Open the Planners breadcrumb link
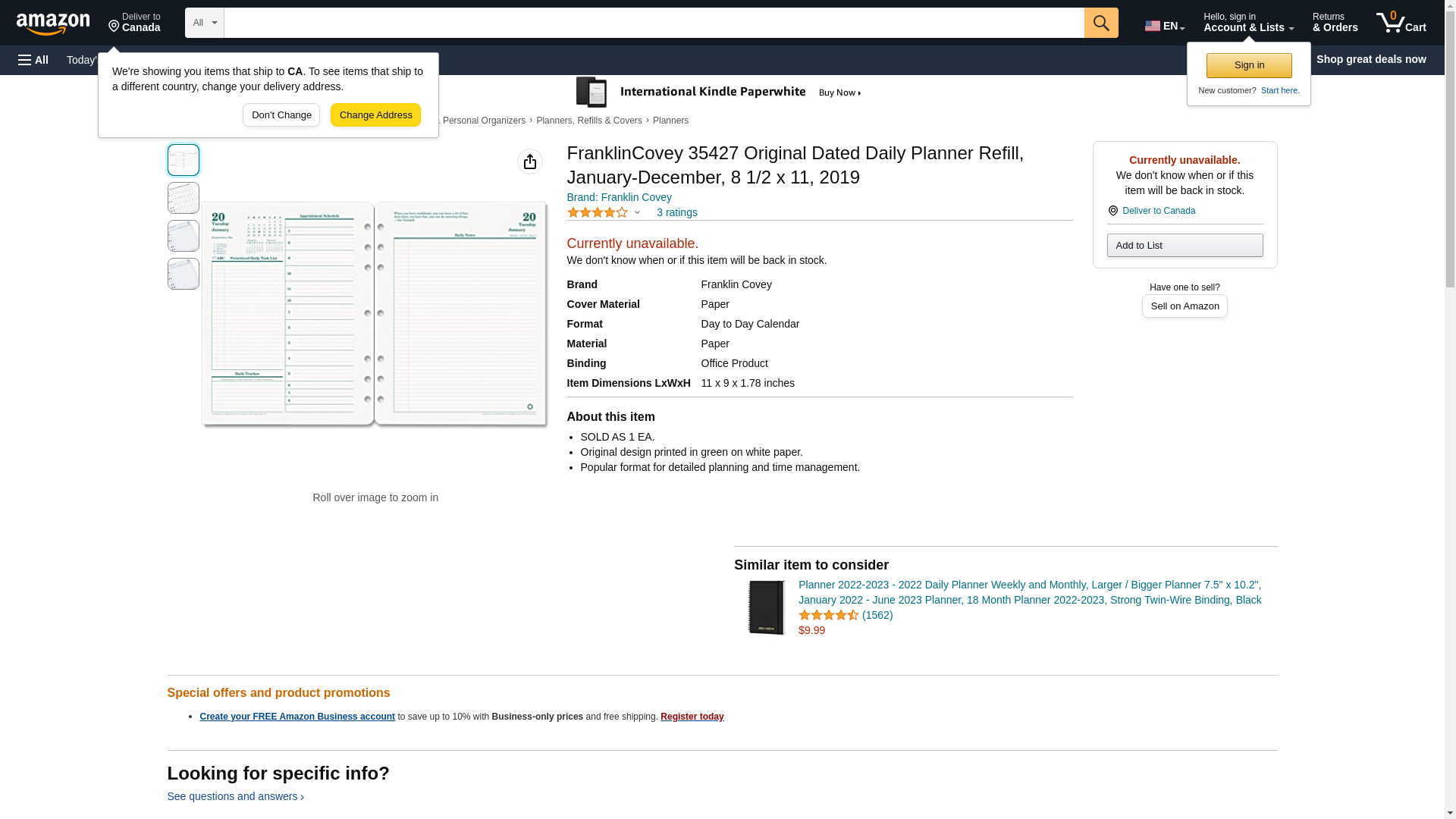 pyautogui.click(x=670, y=121)
